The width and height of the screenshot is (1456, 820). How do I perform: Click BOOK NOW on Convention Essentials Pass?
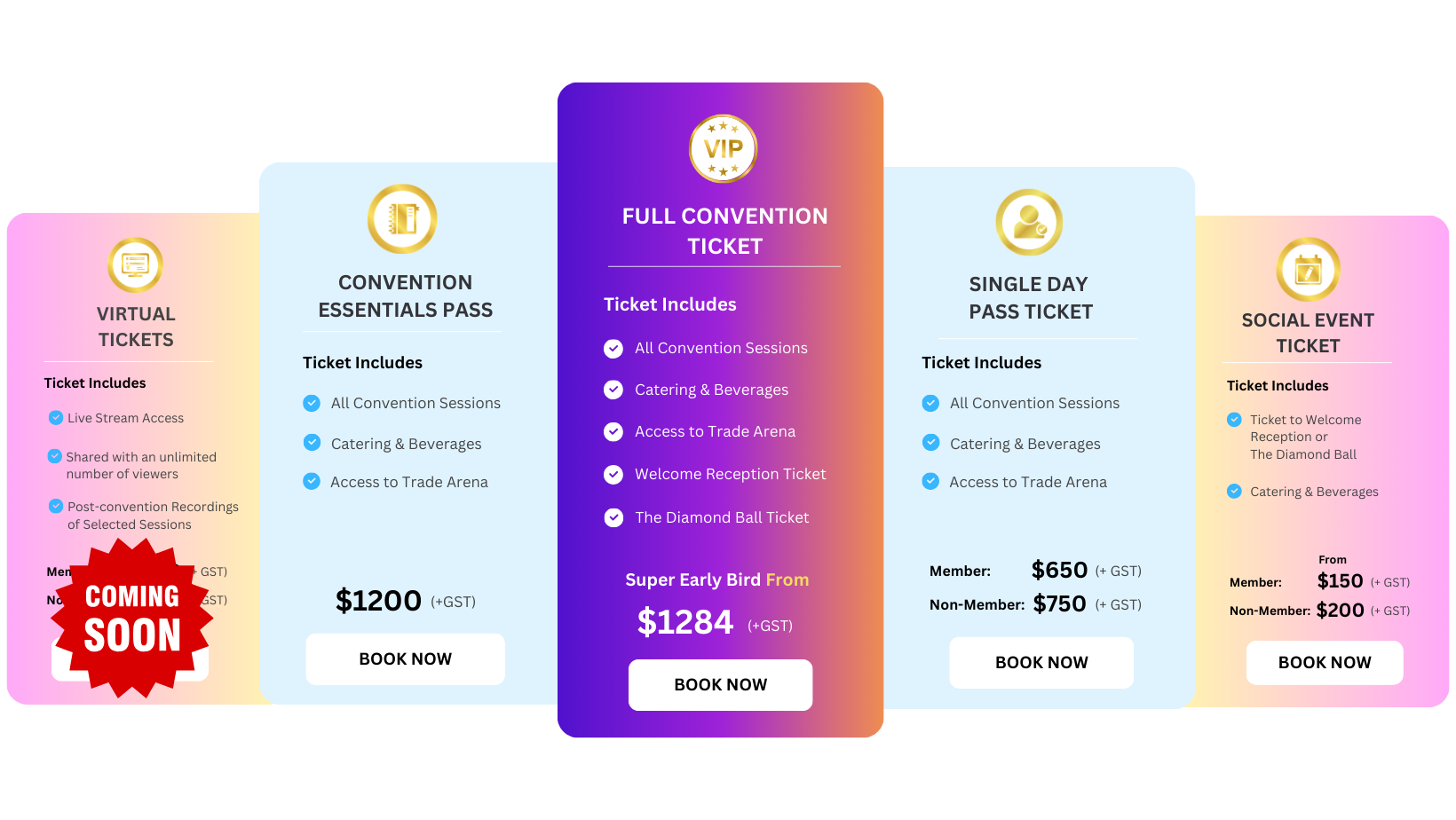[x=405, y=658]
